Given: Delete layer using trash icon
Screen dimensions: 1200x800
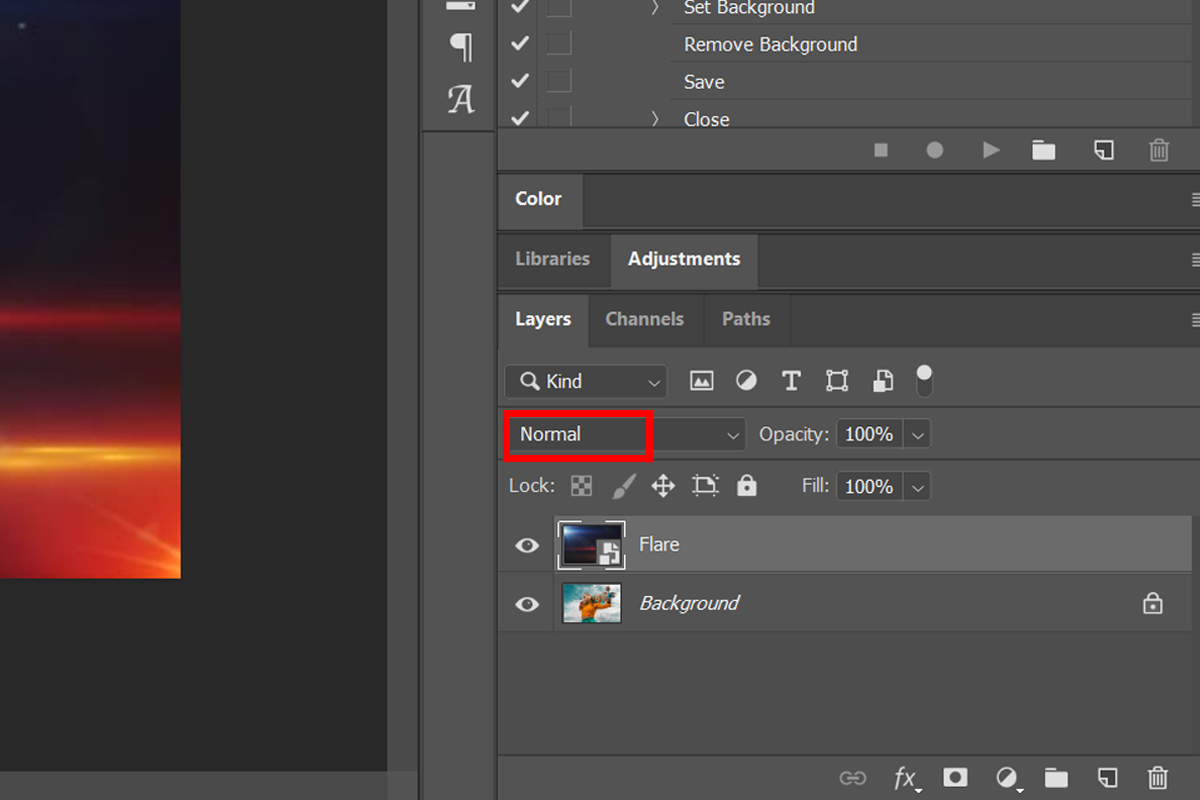Looking at the screenshot, I should pyautogui.click(x=1157, y=777).
